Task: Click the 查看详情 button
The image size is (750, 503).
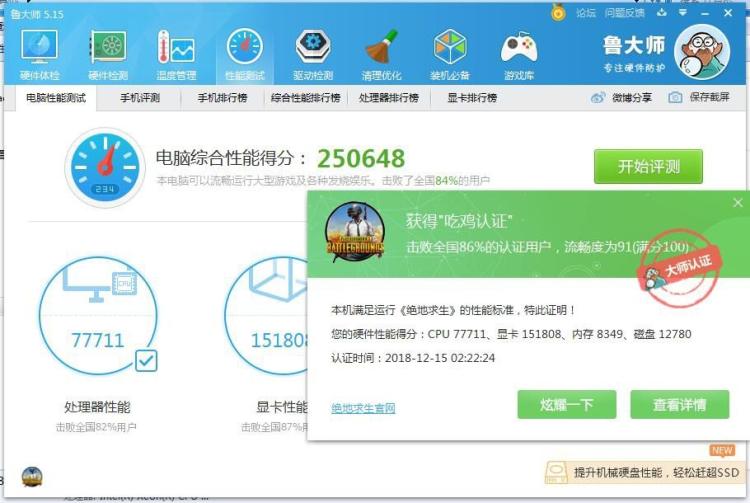Action: [680, 405]
